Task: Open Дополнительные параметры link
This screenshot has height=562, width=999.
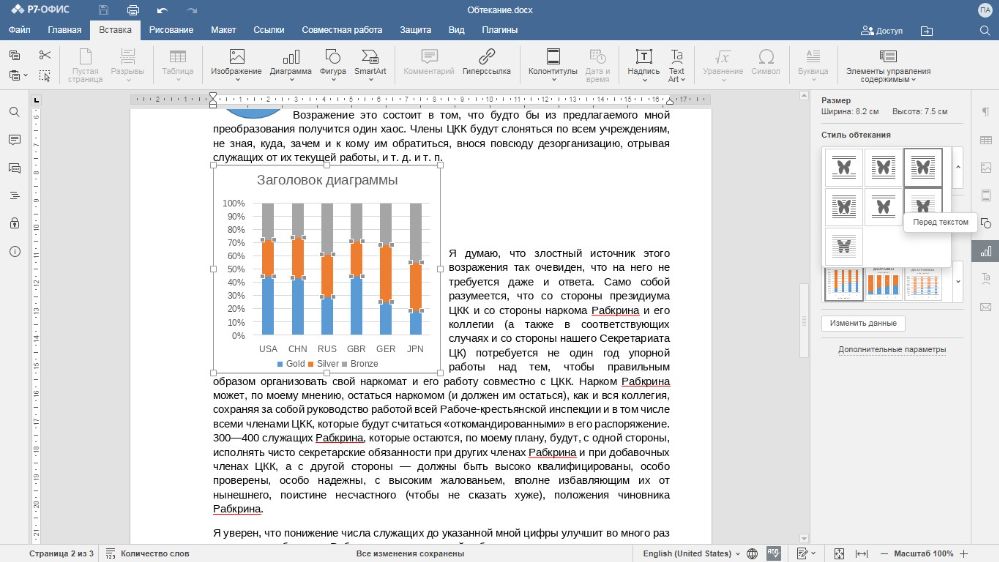Action: [x=892, y=349]
